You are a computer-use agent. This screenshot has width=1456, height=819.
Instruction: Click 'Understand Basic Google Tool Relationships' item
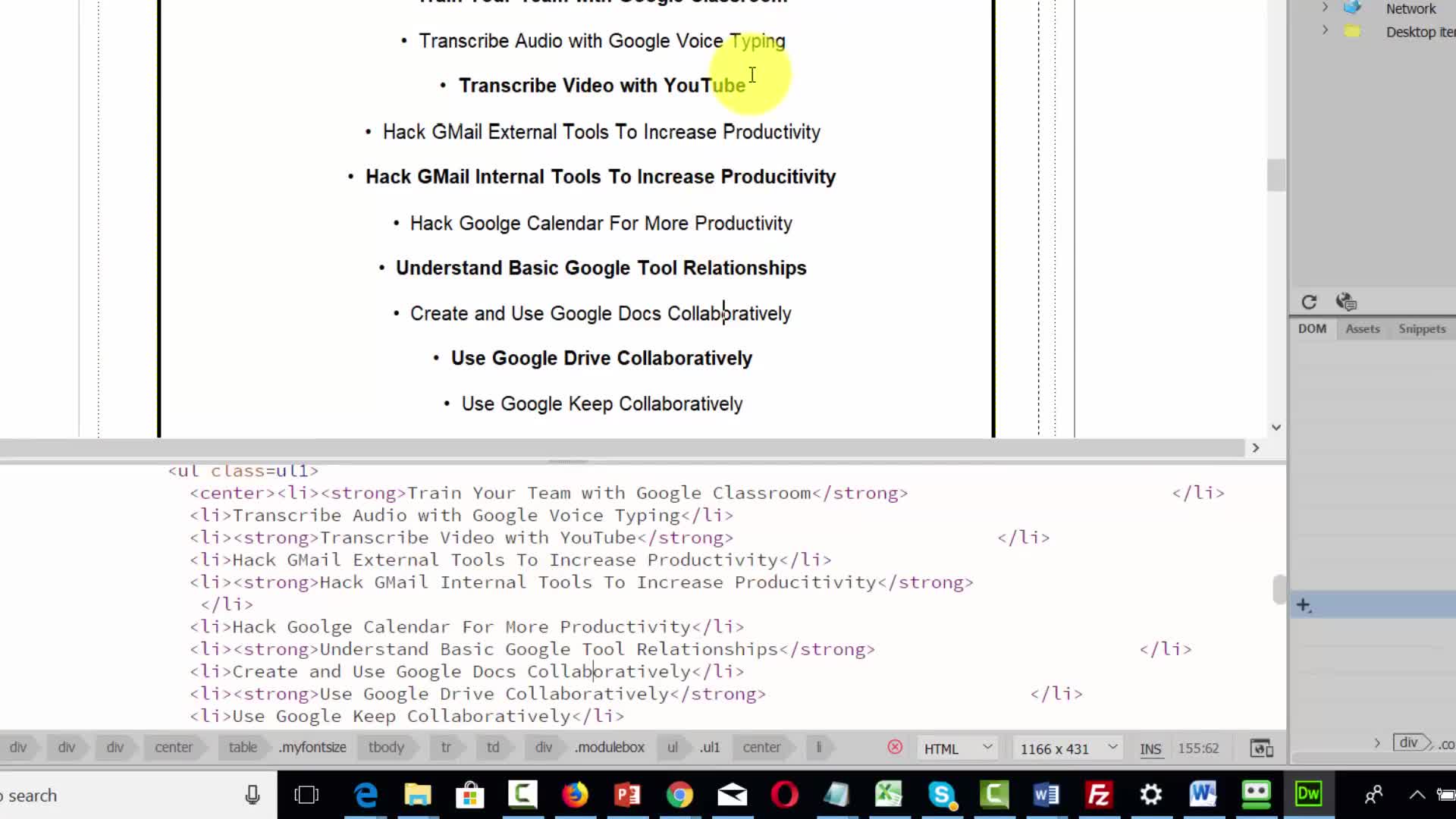tap(601, 268)
